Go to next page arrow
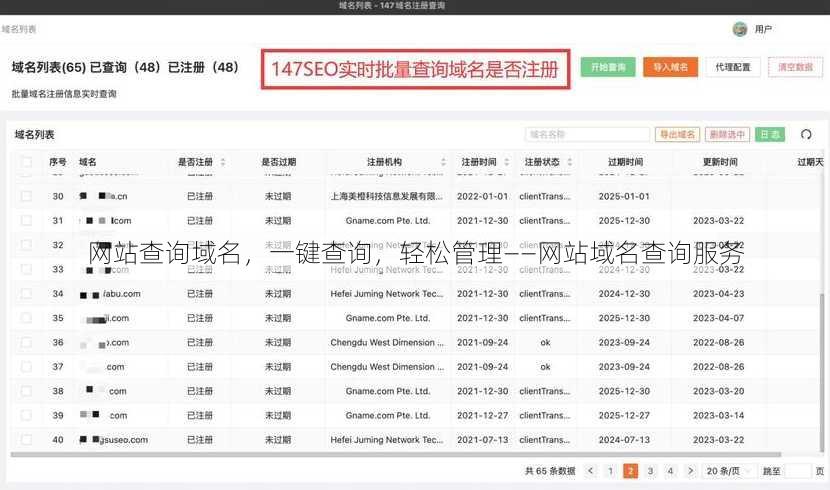The height and width of the screenshot is (490, 830). pos(690,470)
